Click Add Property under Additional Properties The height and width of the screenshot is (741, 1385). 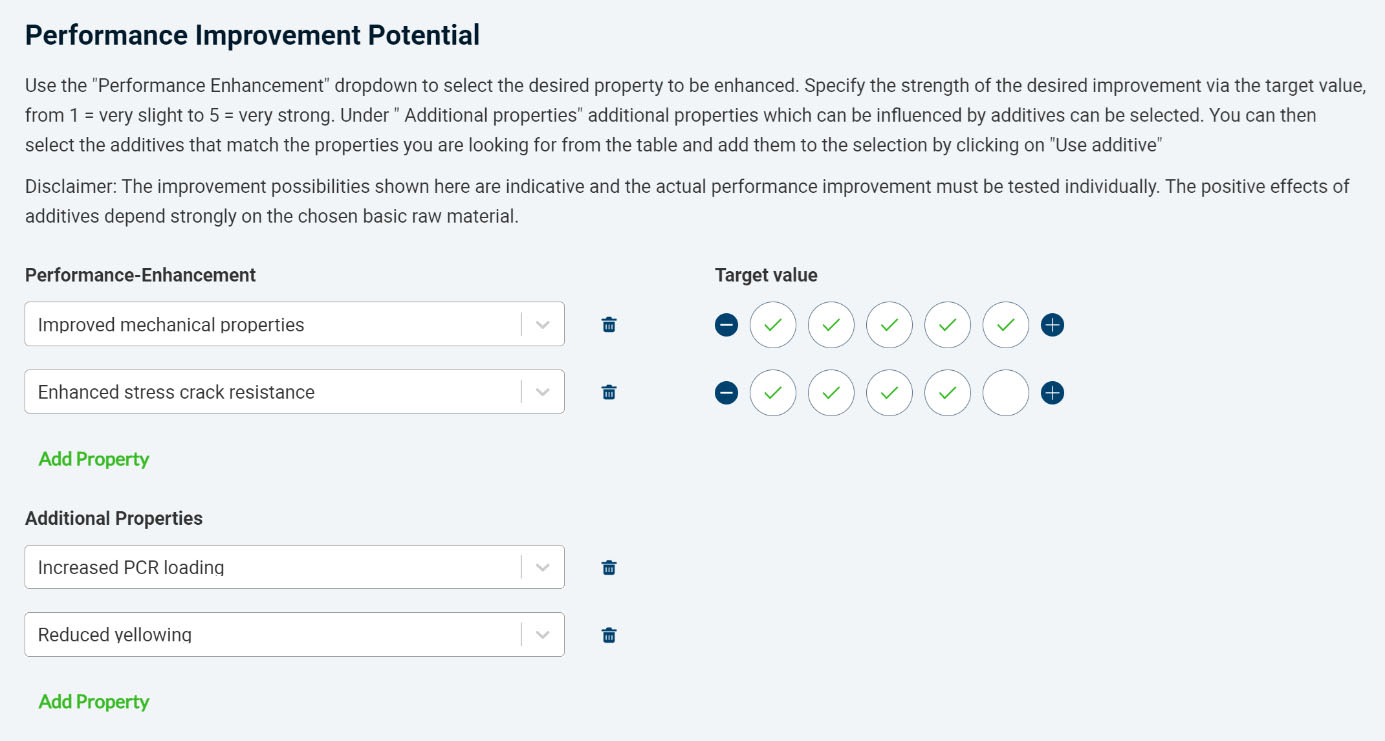coord(94,702)
